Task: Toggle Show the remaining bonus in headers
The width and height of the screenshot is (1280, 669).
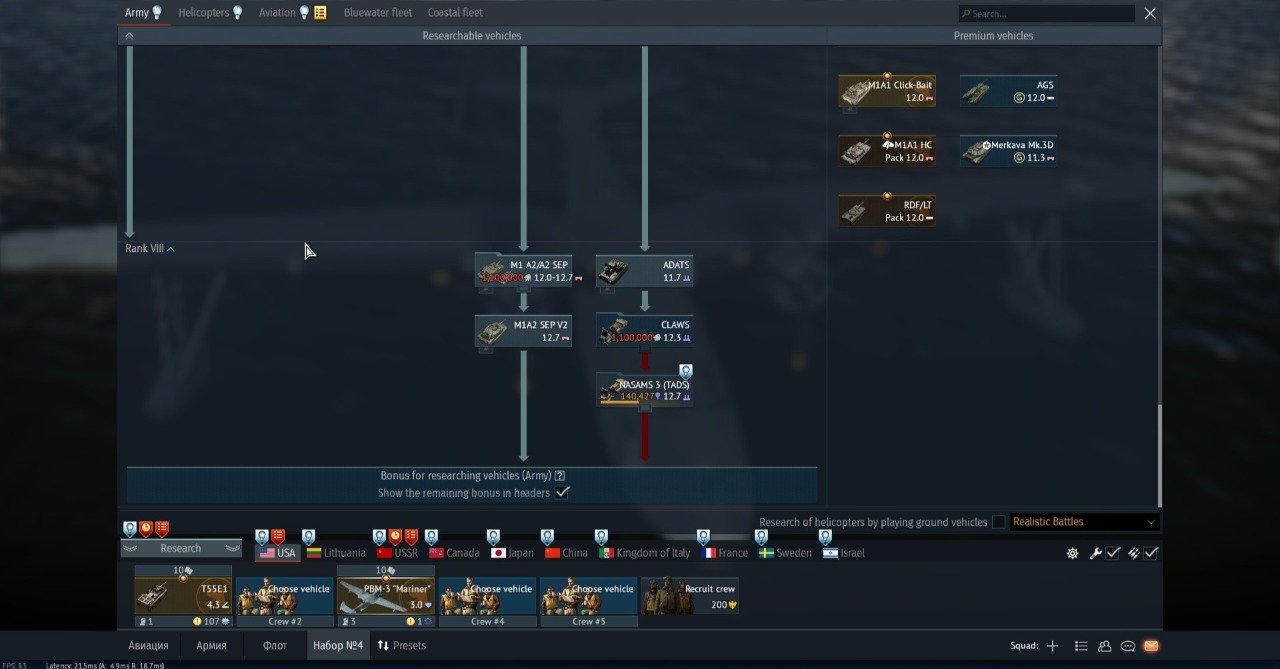Action: coord(562,493)
